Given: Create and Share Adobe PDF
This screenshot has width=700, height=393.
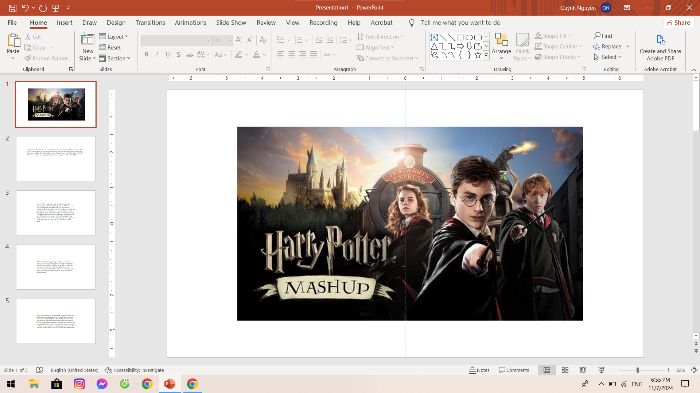Looking at the screenshot, I should point(660,47).
